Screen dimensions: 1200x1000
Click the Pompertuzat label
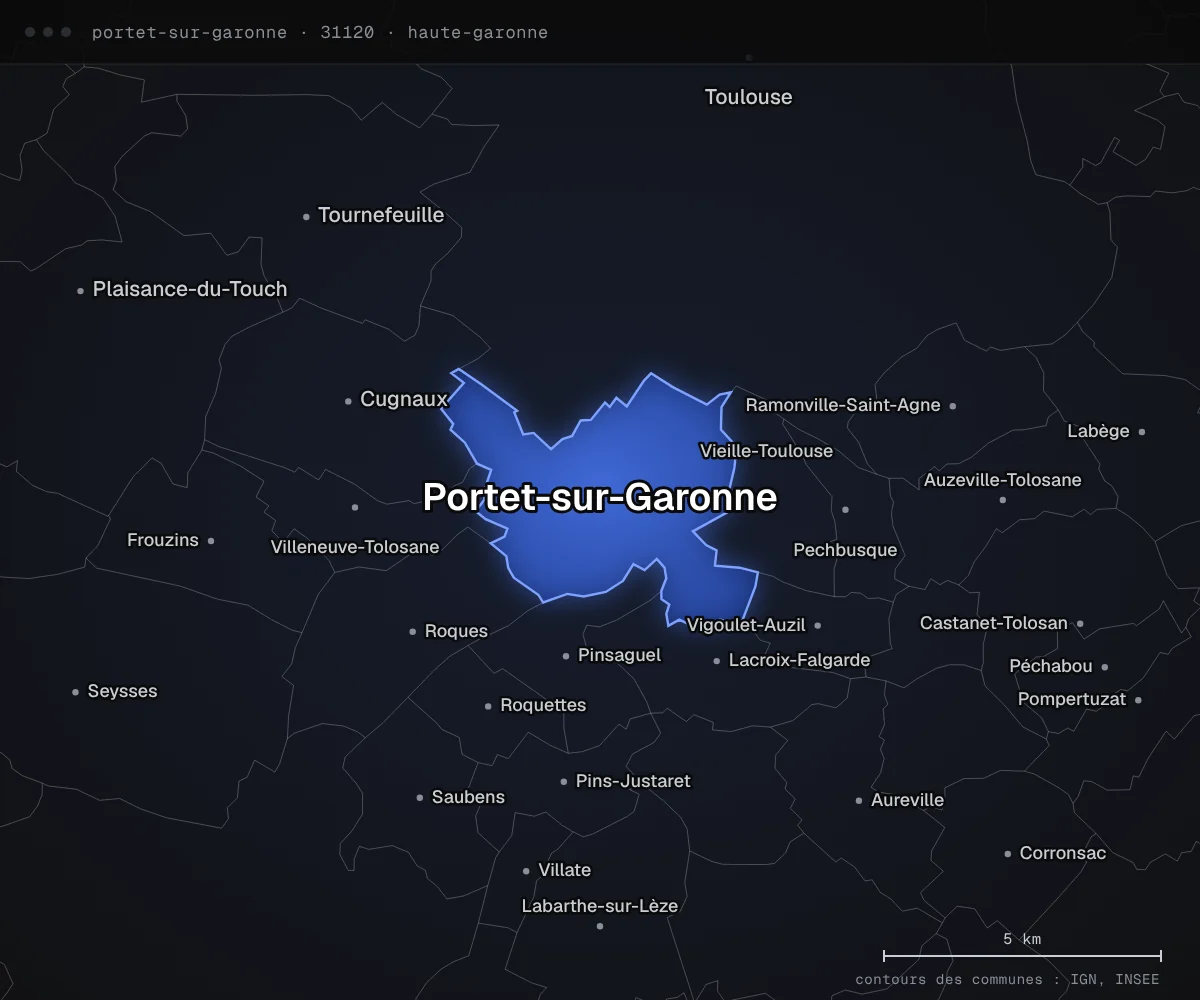1072,699
